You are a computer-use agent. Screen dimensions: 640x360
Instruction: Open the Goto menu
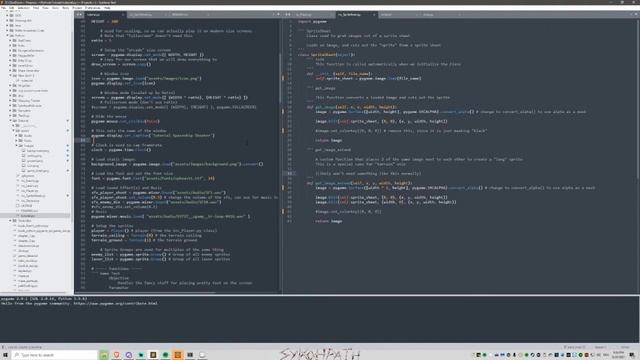[55, 8]
